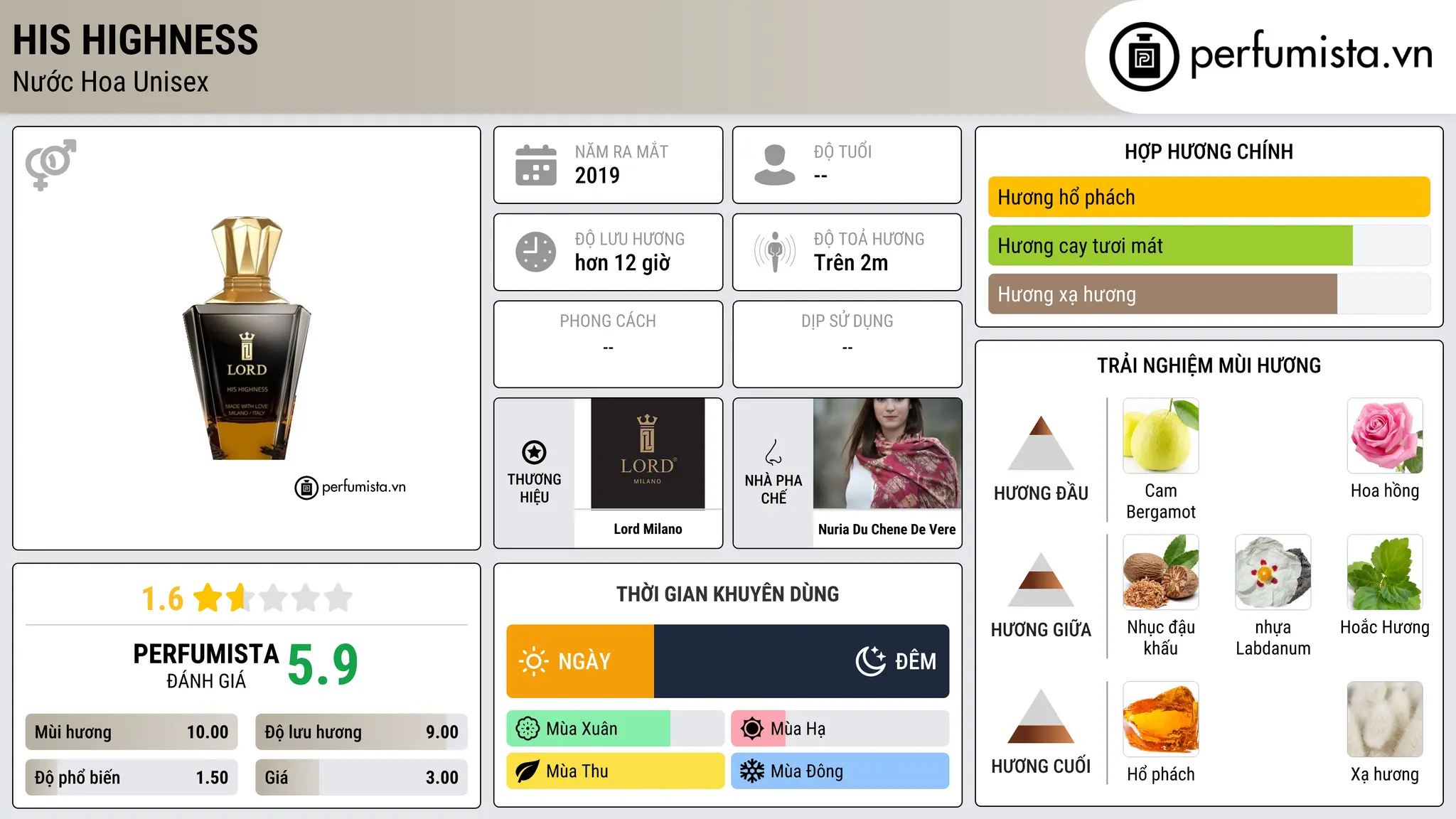
Task: Click the Hương xạ hương accord bar
Action: pyautogui.click(x=1209, y=294)
